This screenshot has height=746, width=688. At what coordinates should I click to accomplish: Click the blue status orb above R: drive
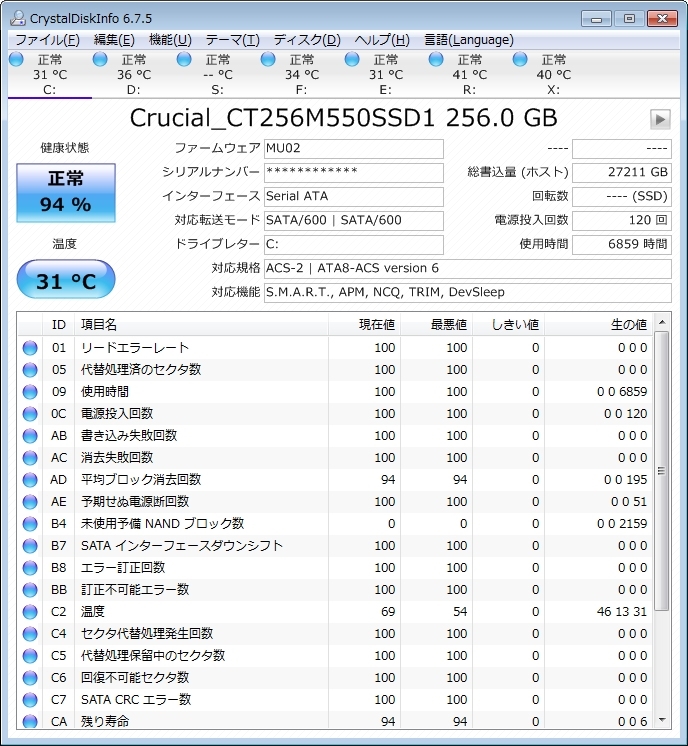tap(436, 59)
